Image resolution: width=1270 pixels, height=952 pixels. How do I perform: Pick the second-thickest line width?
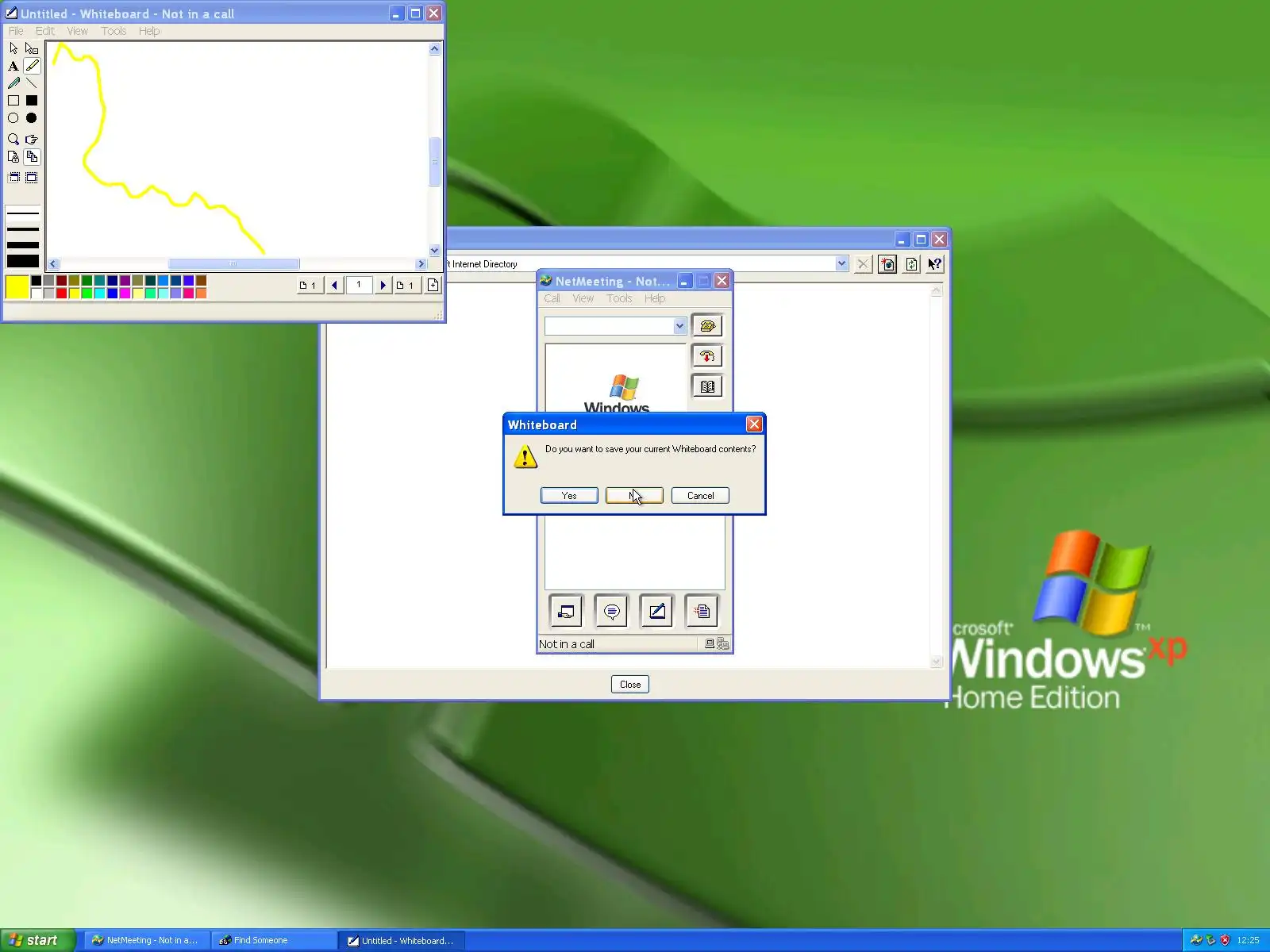(23, 245)
